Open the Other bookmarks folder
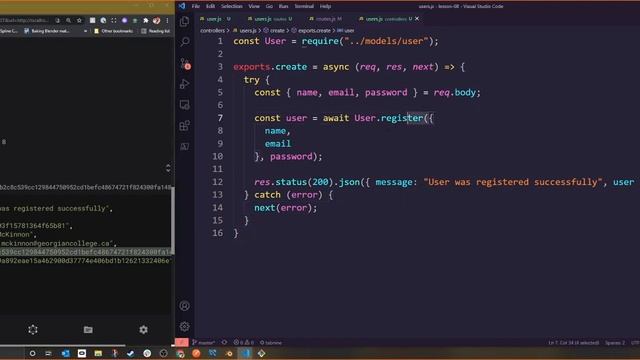Screen dimensions: 640x360 [x=114, y=31]
